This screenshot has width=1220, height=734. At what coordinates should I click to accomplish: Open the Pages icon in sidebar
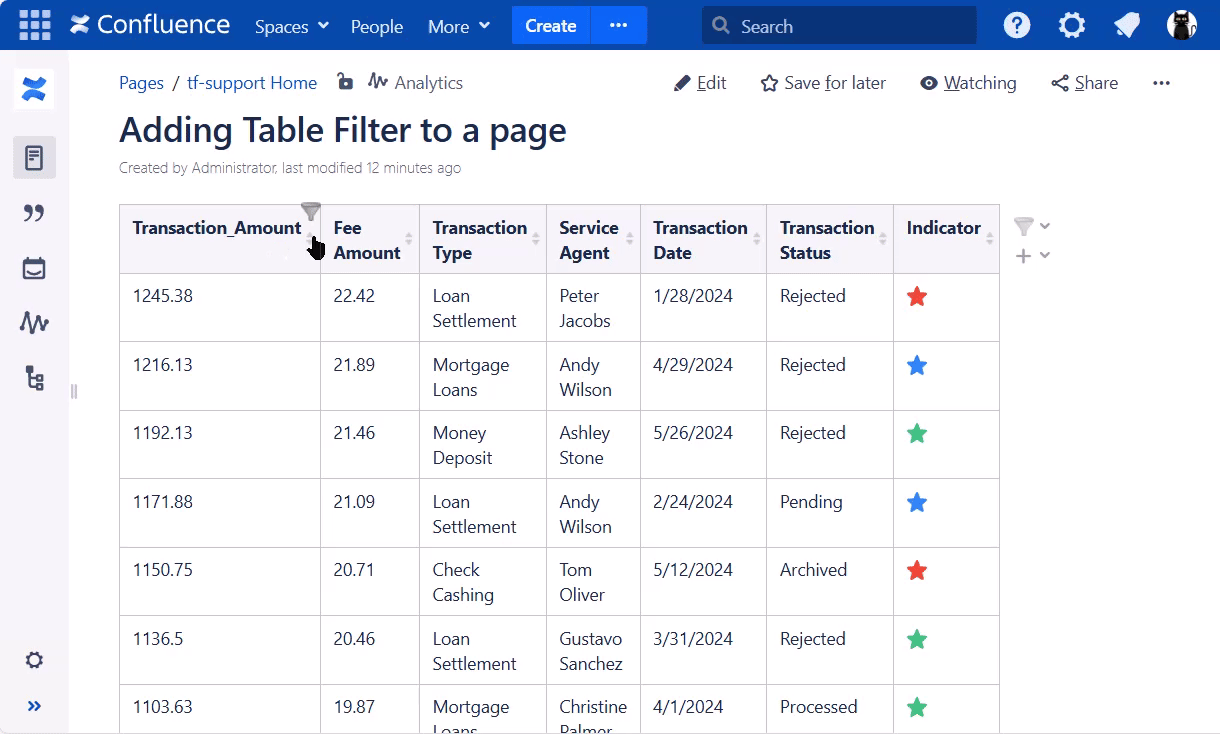pos(34,158)
